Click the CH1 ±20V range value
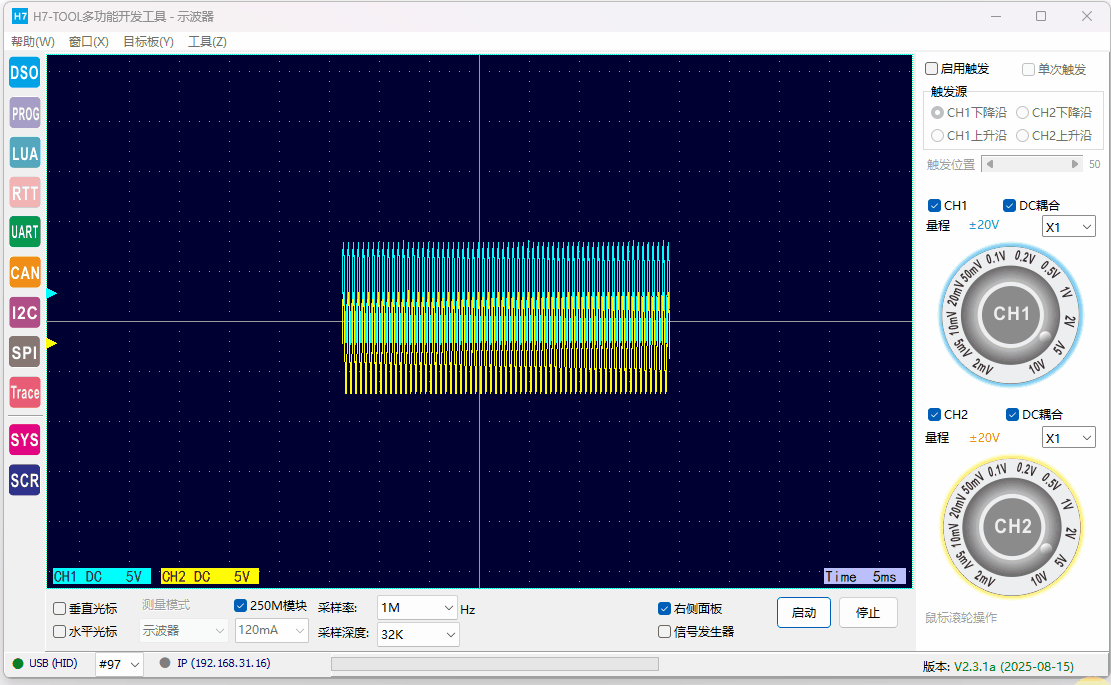 [983, 225]
